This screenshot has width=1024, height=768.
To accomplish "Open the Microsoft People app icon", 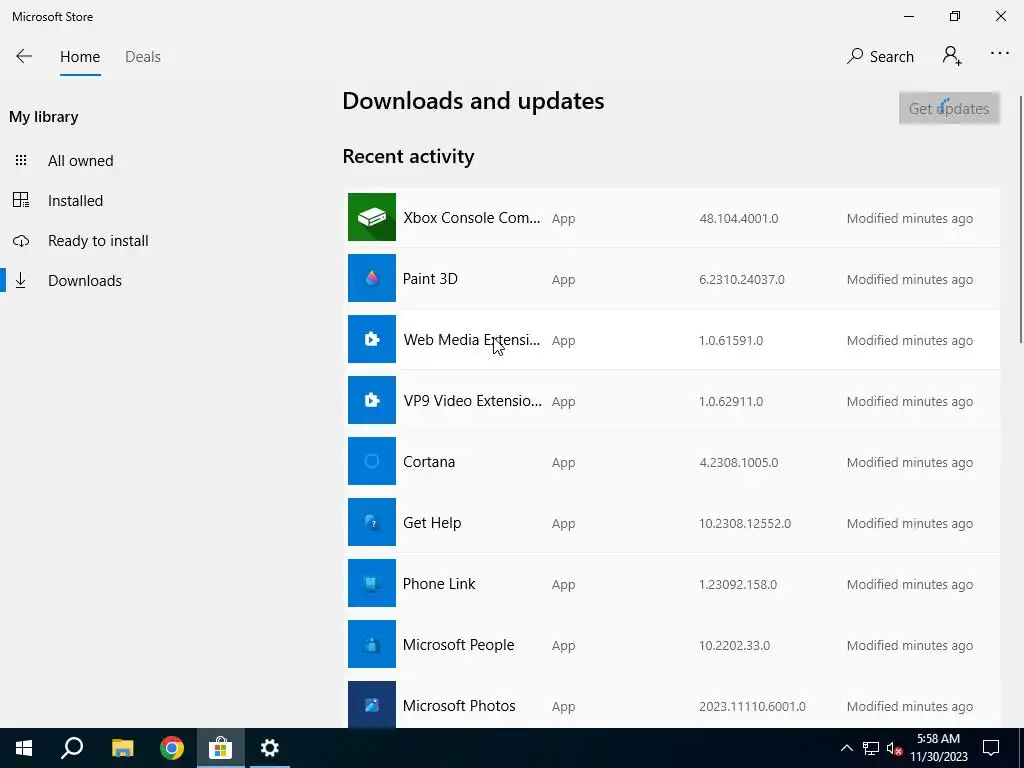I will (x=372, y=644).
